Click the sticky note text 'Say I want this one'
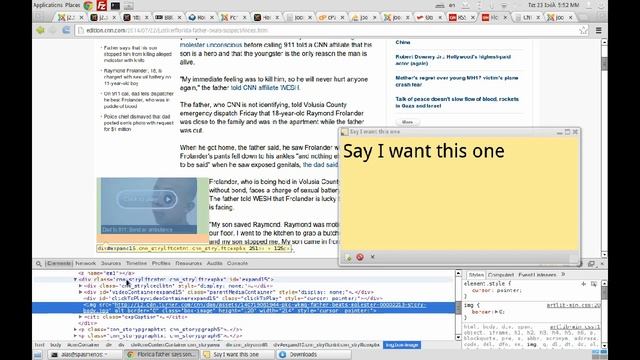This screenshot has height=360, width=640. click(x=423, y=151)
